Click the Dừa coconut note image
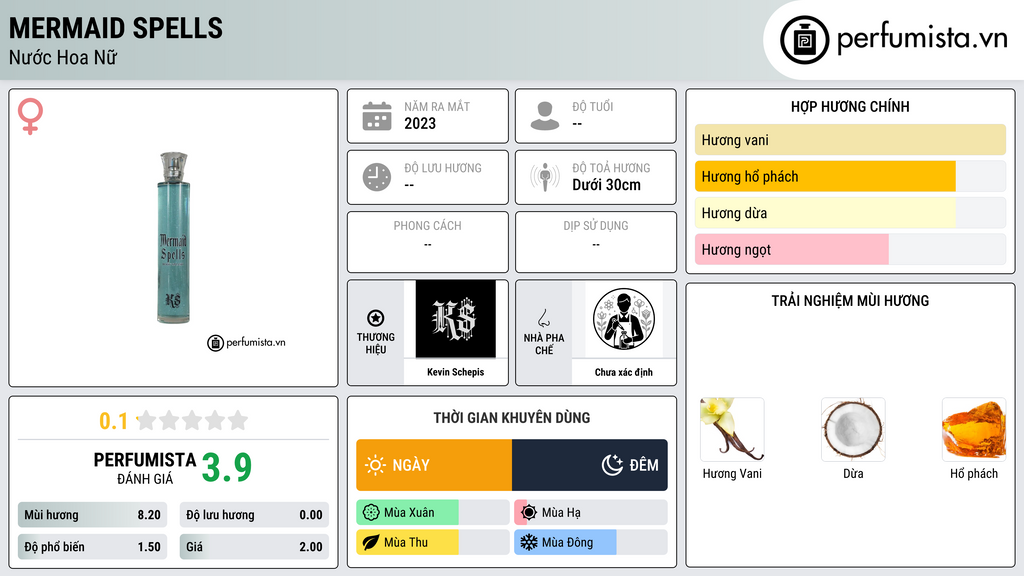Viewport: 1024px width, 576px height. pyautogui.click(x=853, y=429)
